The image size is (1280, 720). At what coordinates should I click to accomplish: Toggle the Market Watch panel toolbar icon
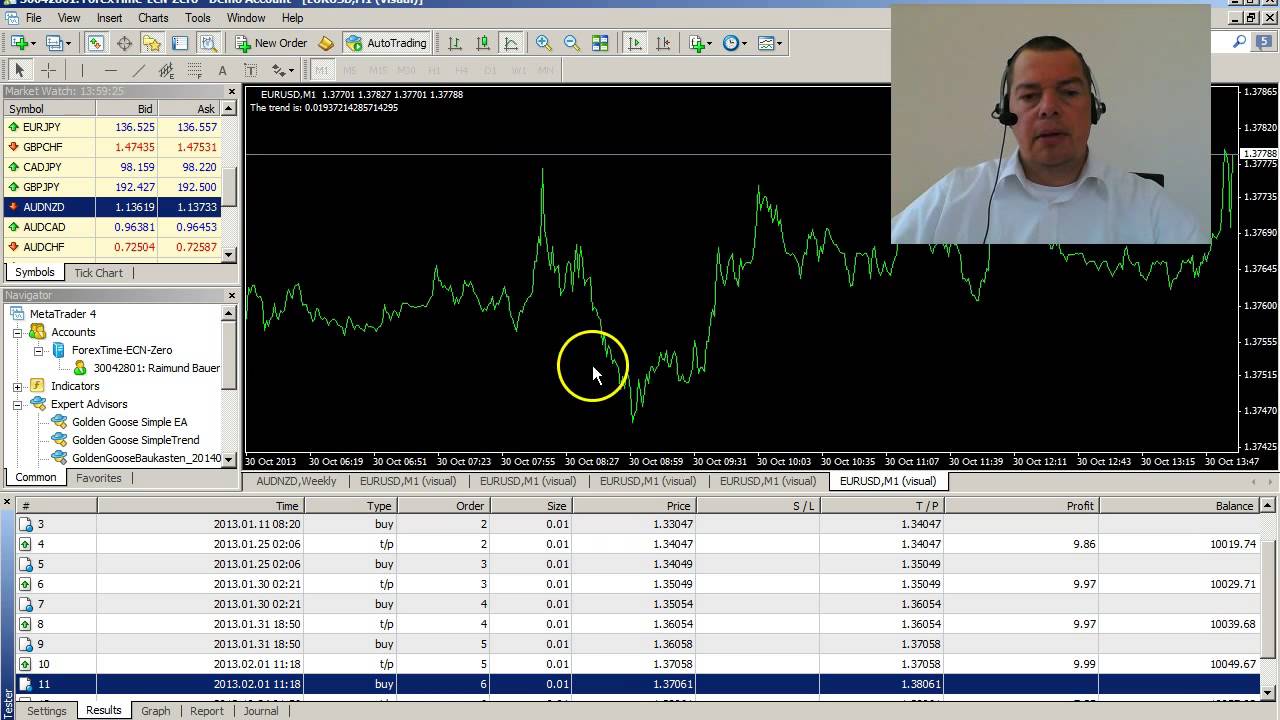[x=95, y=43]
